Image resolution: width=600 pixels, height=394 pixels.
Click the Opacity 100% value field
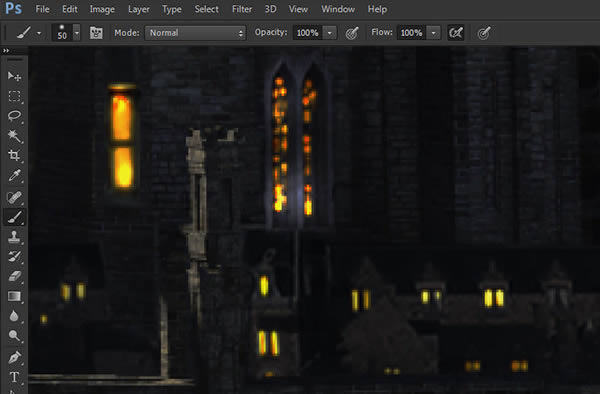pos(308,33)
